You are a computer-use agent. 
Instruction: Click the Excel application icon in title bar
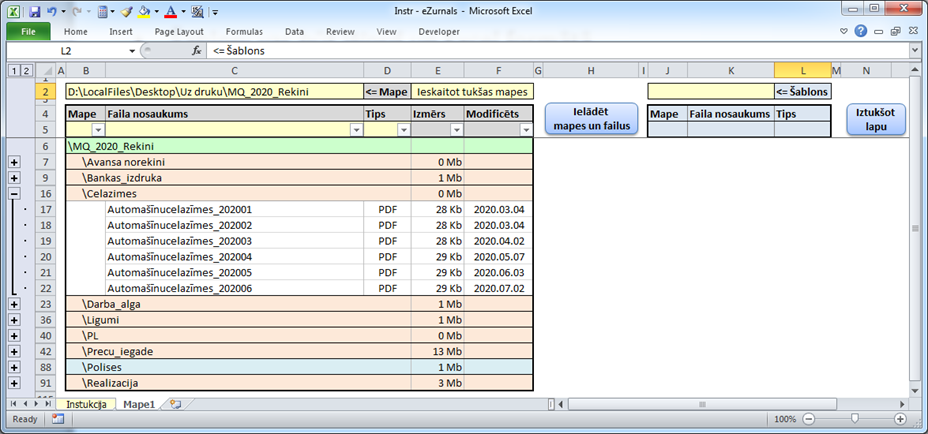pyautogui.click(x=14, y=11)
